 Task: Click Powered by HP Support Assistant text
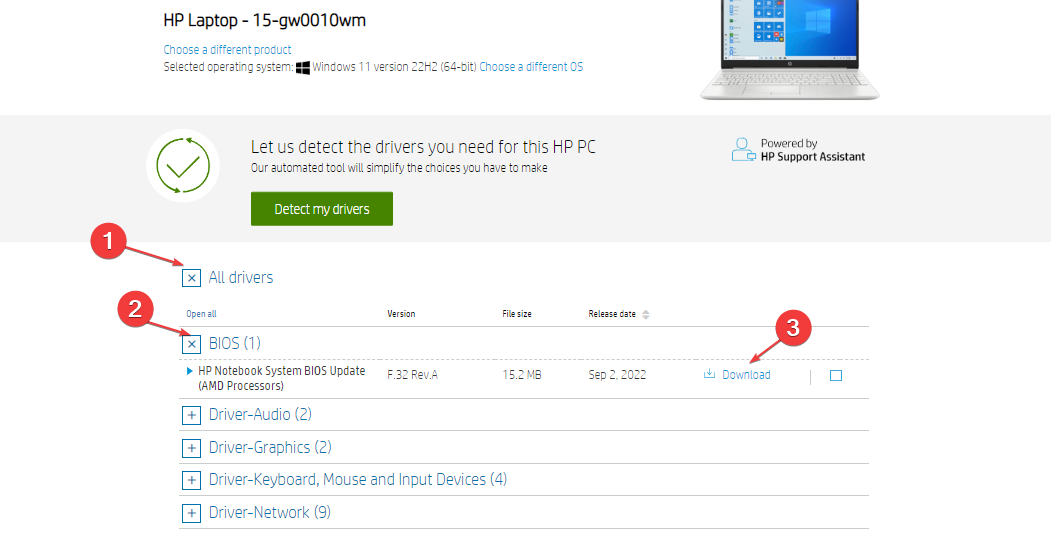pos(812,150)
